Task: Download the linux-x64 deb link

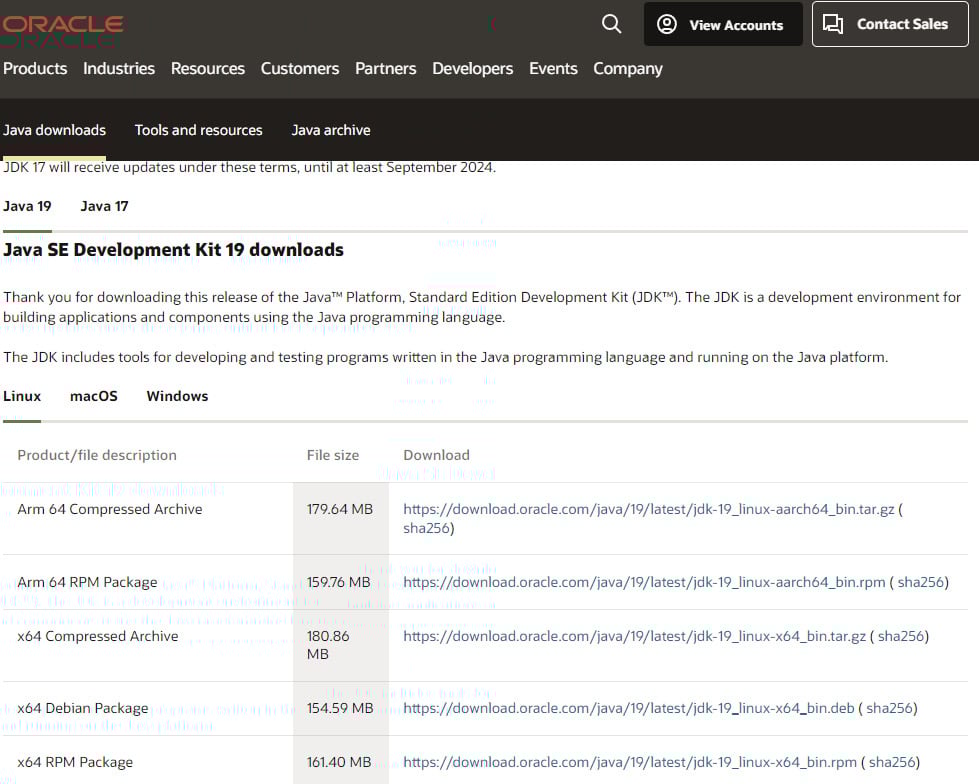Action: click(629, 708)
